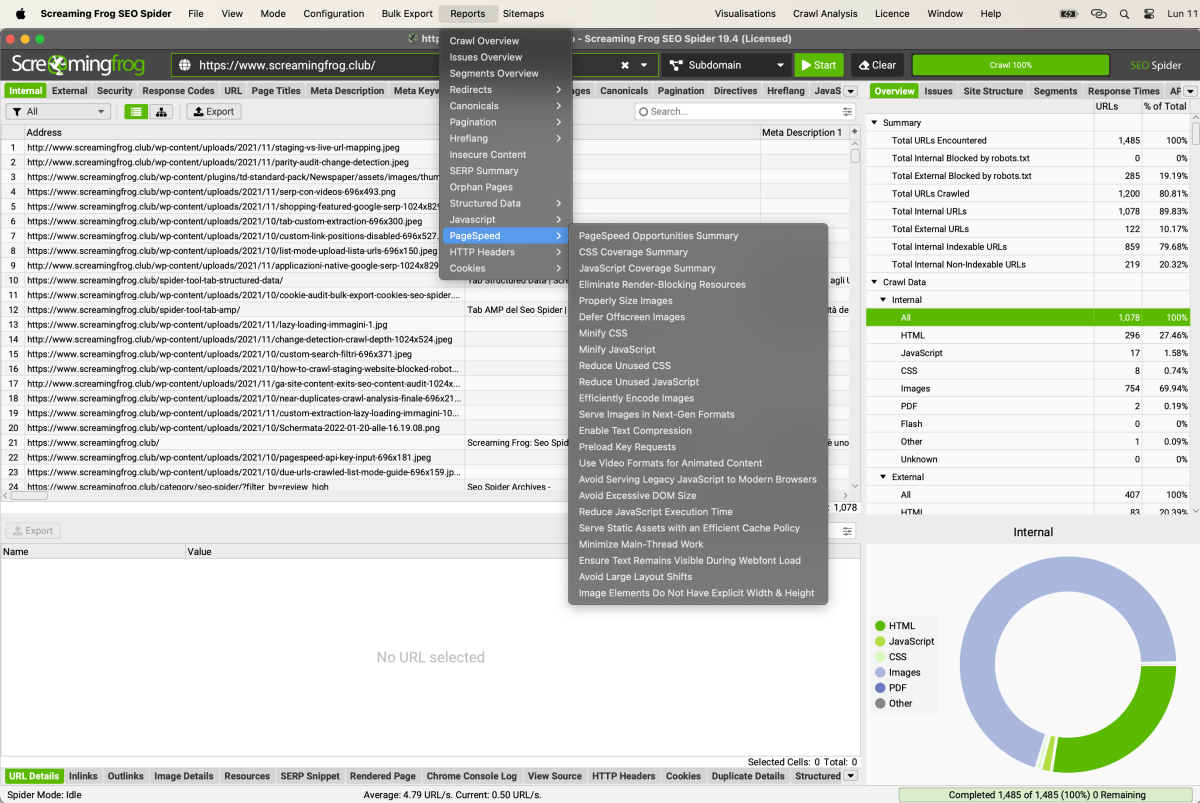Click the Clear button
Viewport: 1200px width, 803px height.
877,63
